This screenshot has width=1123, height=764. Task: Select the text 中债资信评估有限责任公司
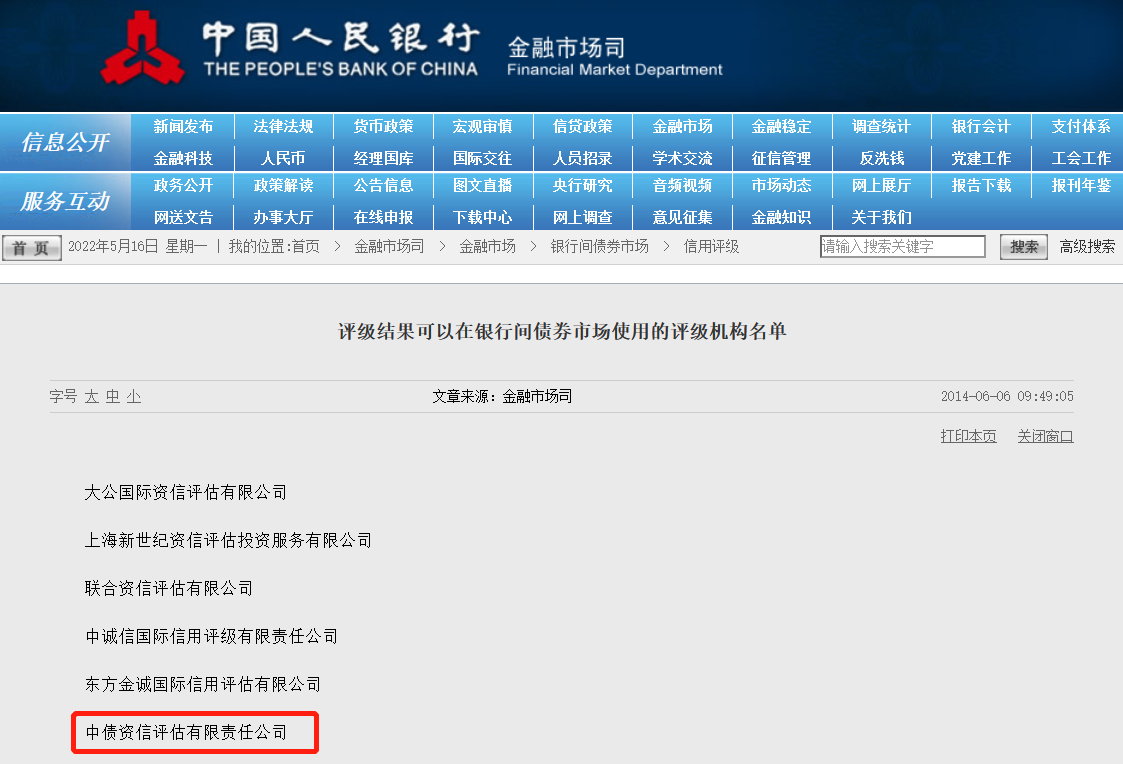pyautogui.click(x=185, y=732)
